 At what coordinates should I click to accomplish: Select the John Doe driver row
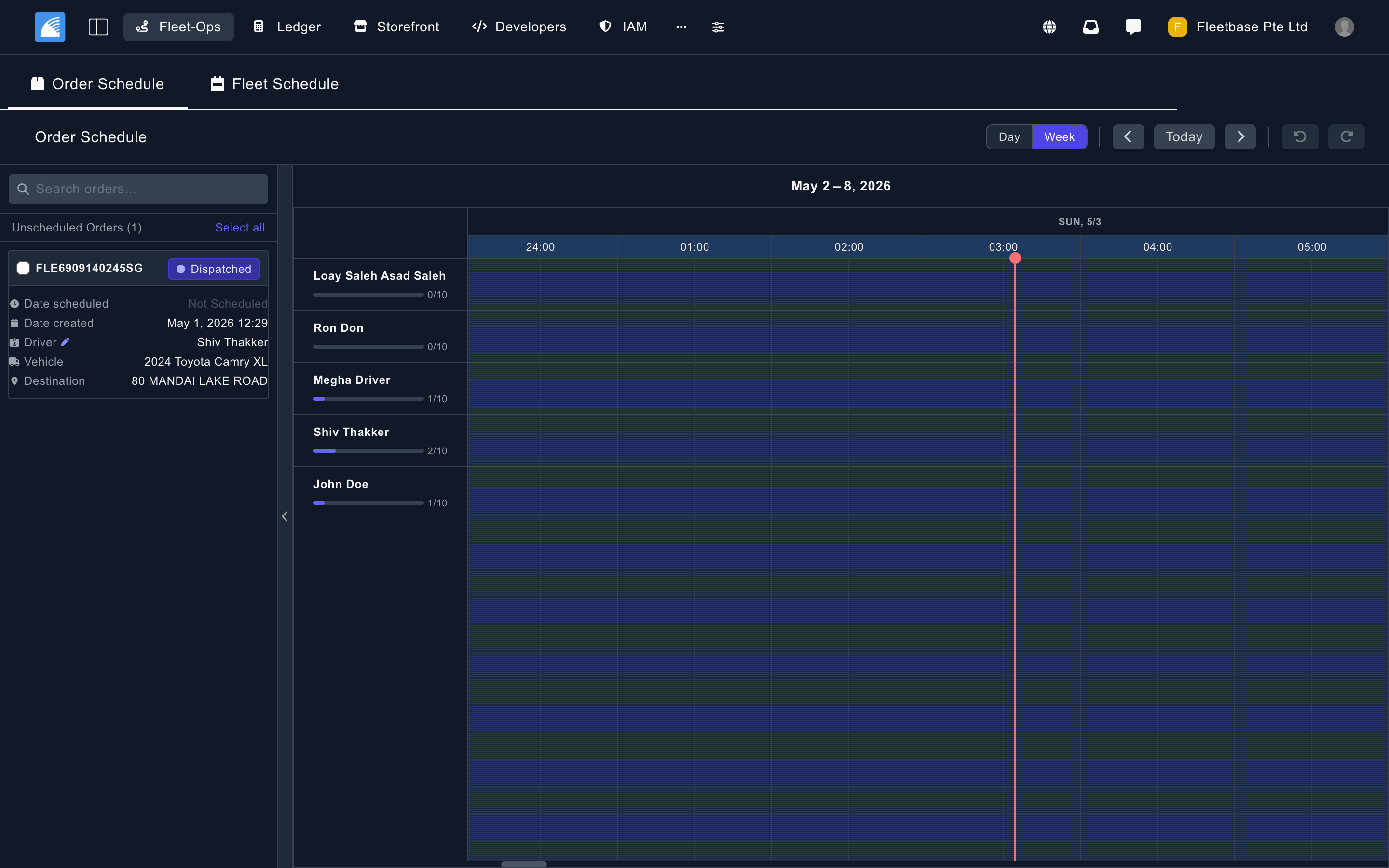[380, 492]
